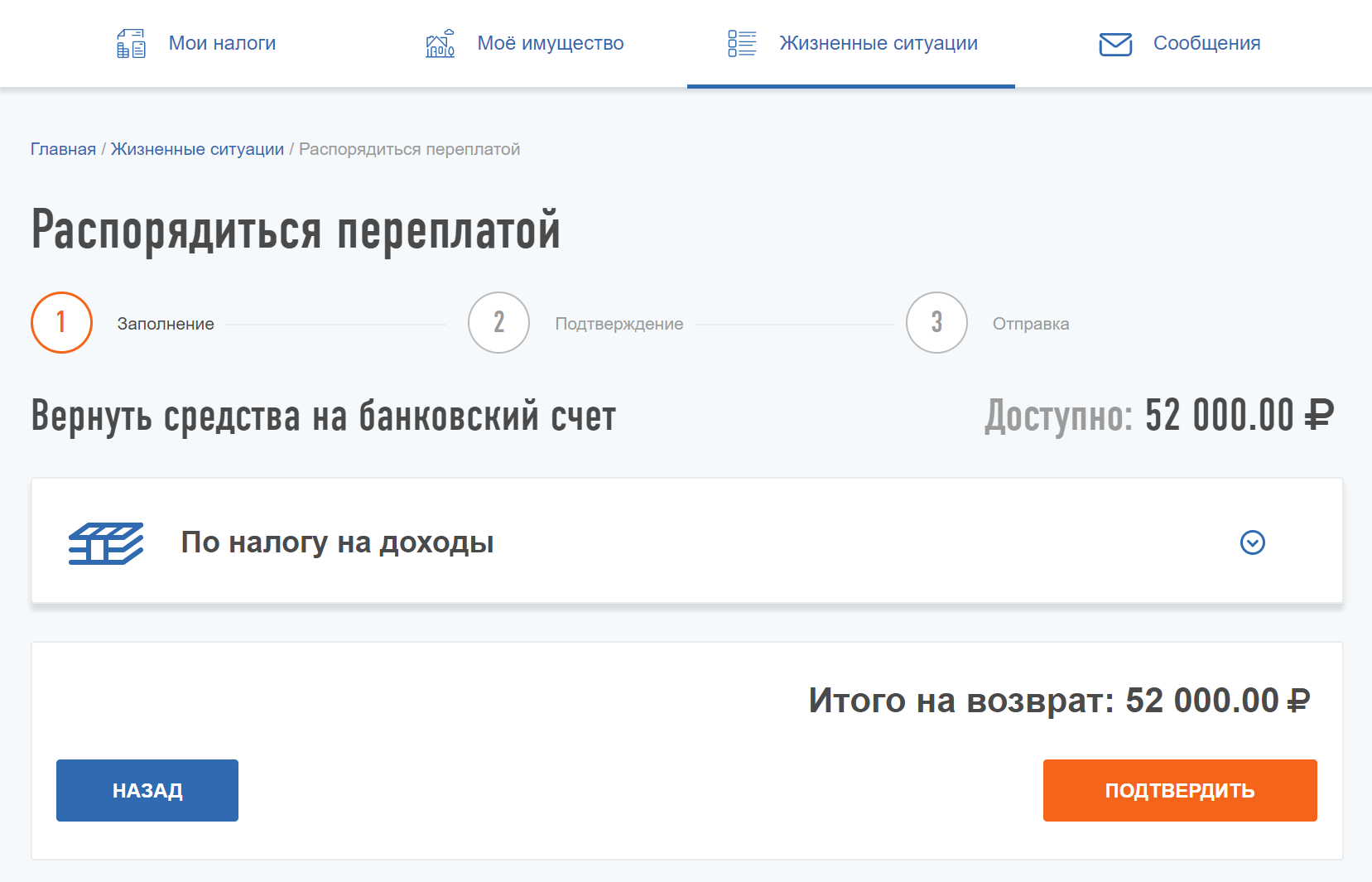Image resolution: width=1372 pixels, height=882 pixels.
Task: Expand the По налогу на доходы chevron
Action: click(1252, 542)
